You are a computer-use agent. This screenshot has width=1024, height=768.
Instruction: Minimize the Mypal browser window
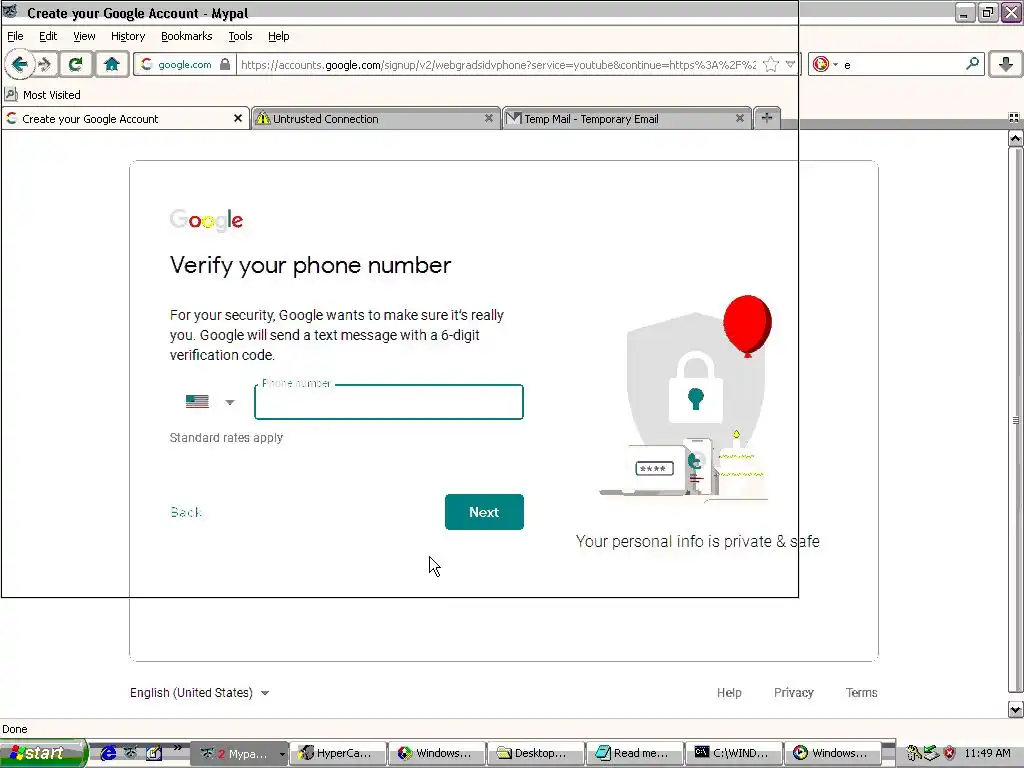[x=965, y=12]
